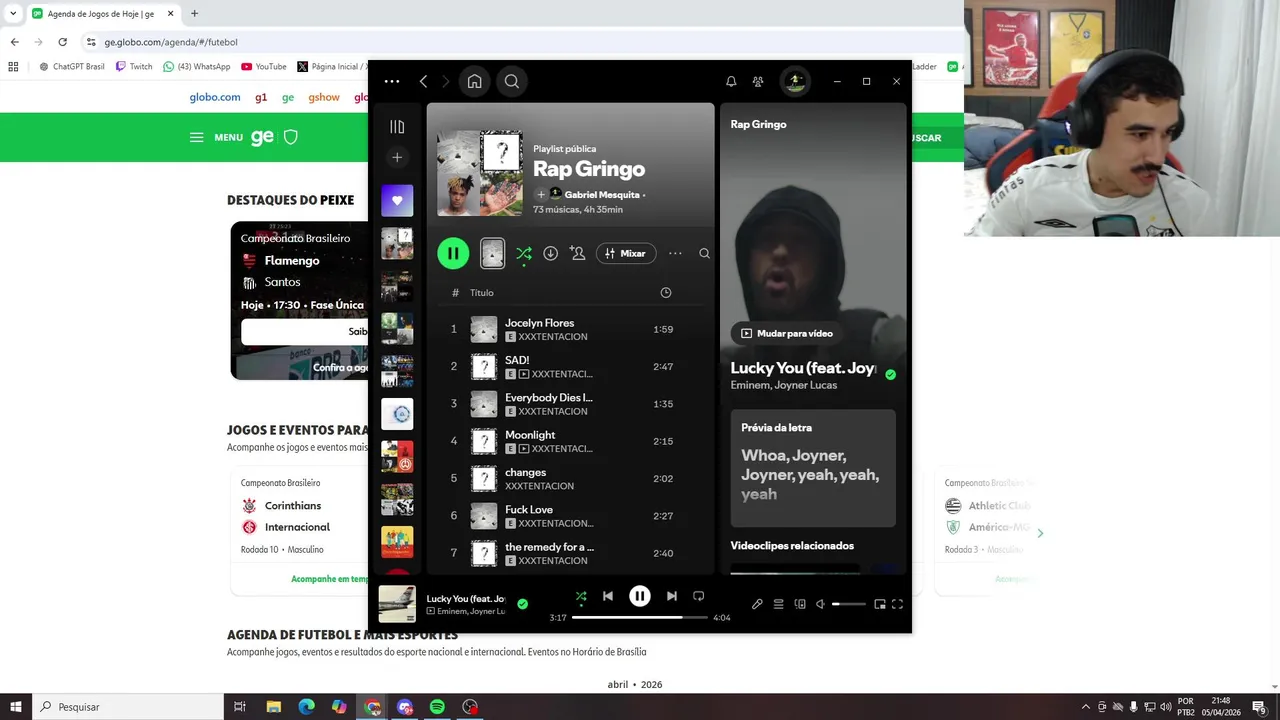Screen dimensions: 1280x720
Task: Reload the page in Chrome
Action: 62,42
